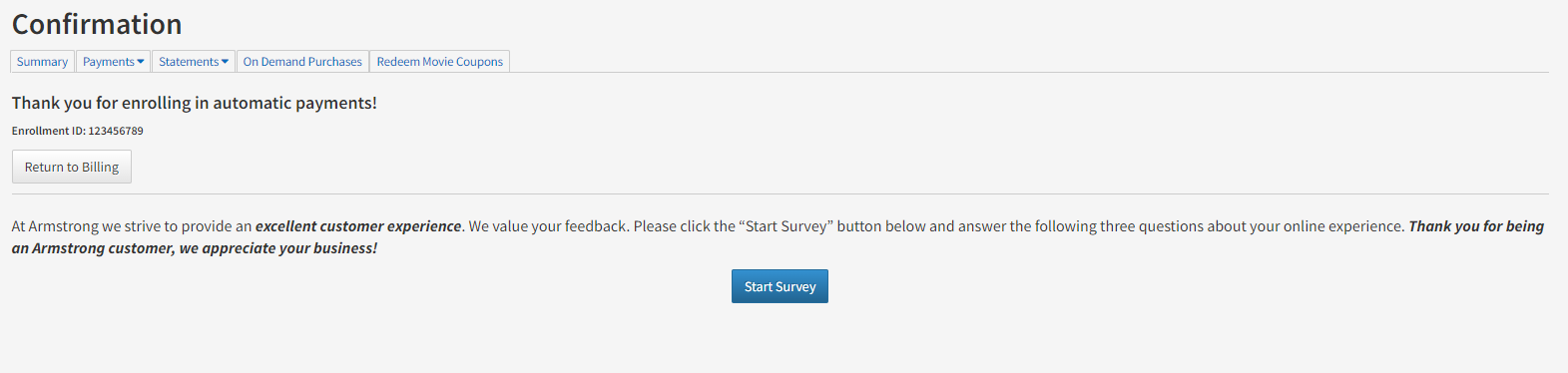The image size is (1568, 373).
Task: Click the 'We value your feedback' sentence
Action: [549, 226]
